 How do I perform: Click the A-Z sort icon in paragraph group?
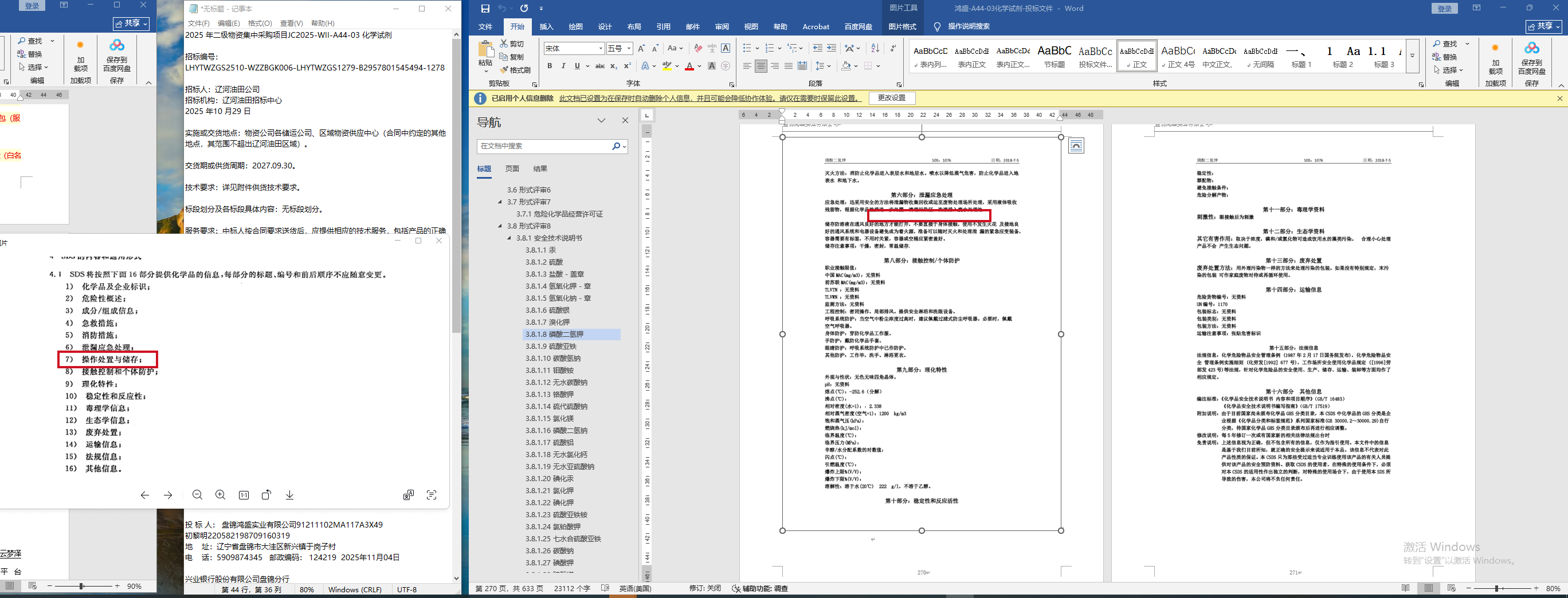(x=875, y=48)
